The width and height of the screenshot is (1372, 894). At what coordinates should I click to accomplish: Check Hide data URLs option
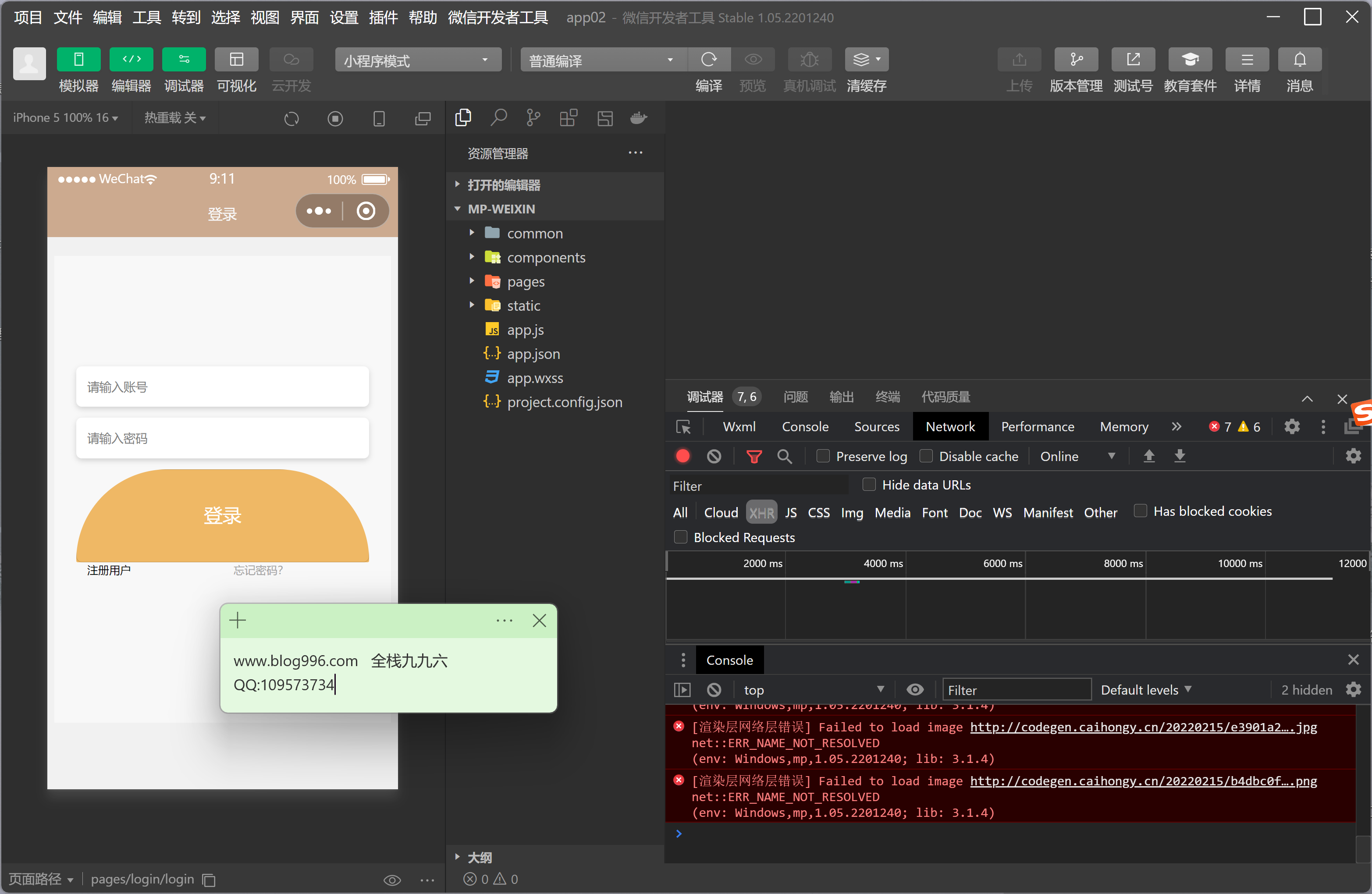click(869, 485)
